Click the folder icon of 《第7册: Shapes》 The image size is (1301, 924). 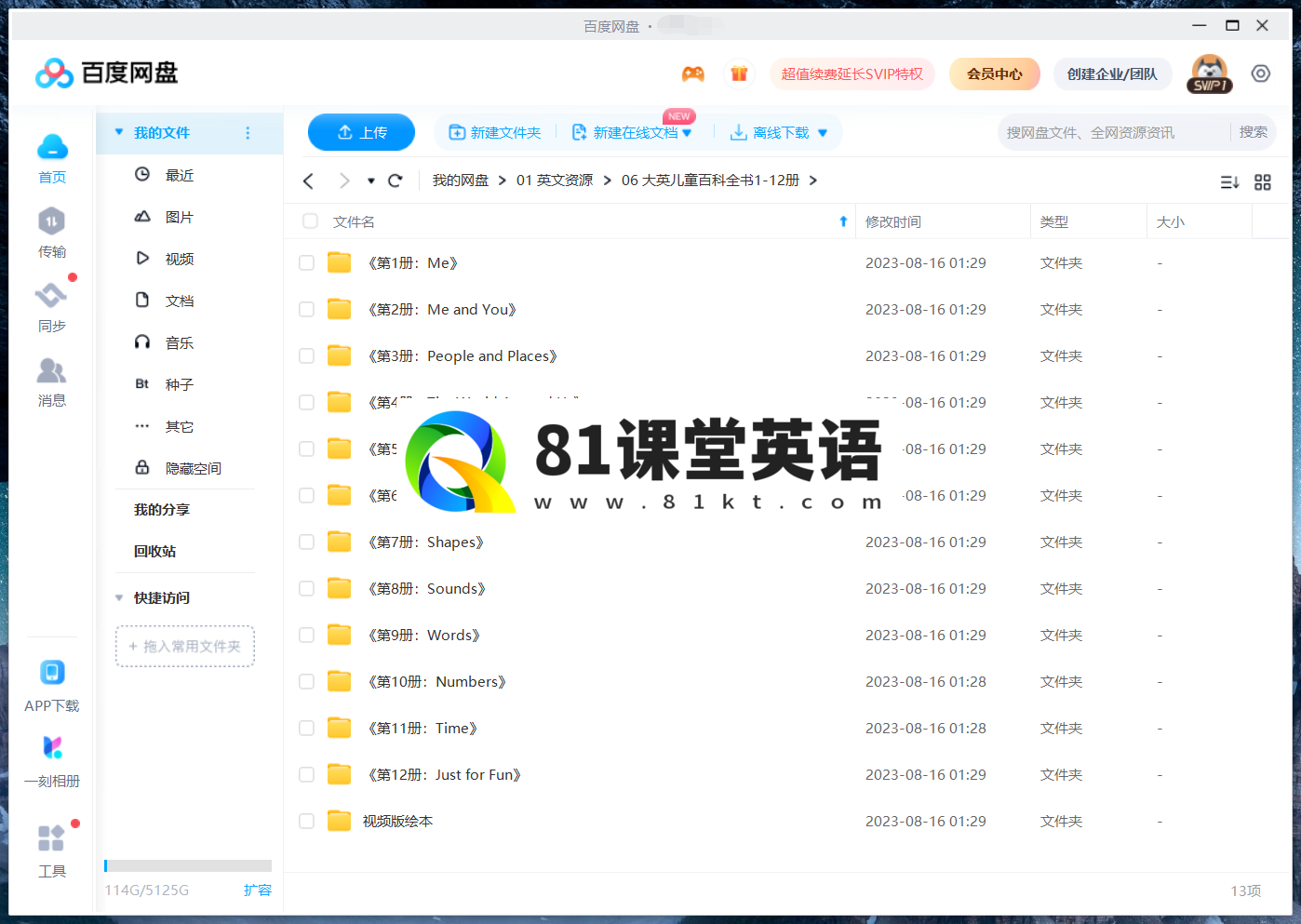[x=340, y=542]
